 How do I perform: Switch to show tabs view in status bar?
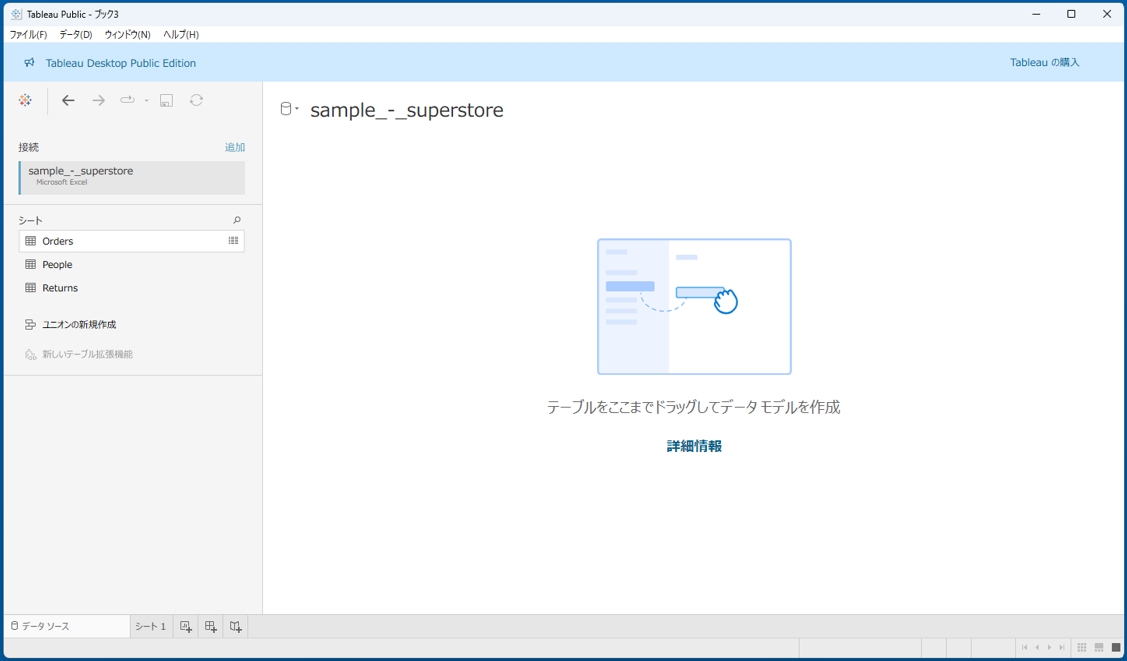[1116, 648]
